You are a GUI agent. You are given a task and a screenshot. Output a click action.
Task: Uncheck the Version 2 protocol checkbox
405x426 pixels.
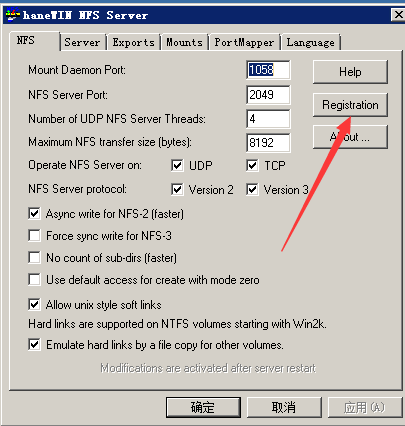click(177, 189)
